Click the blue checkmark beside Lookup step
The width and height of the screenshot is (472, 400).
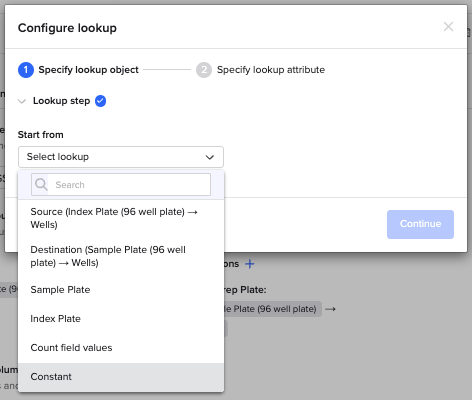pos(100,101)
